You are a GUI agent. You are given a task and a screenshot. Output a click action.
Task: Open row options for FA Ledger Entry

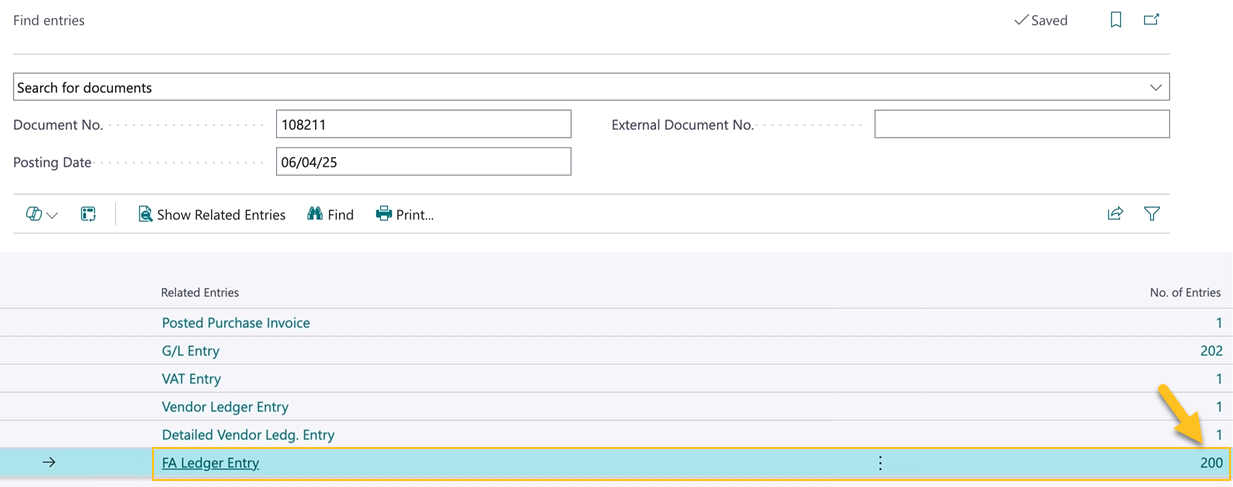[880, 463]
